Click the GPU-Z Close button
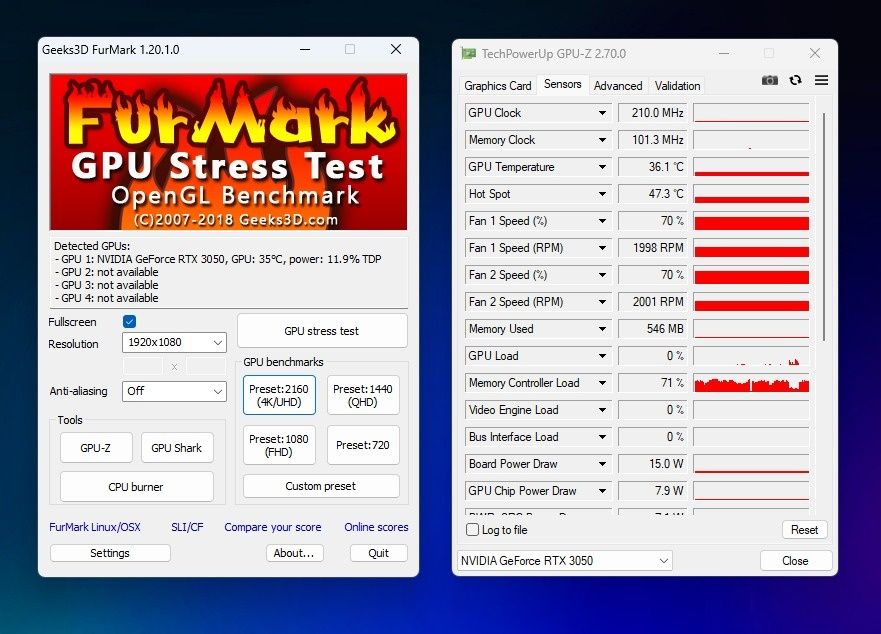 (796, 560)
